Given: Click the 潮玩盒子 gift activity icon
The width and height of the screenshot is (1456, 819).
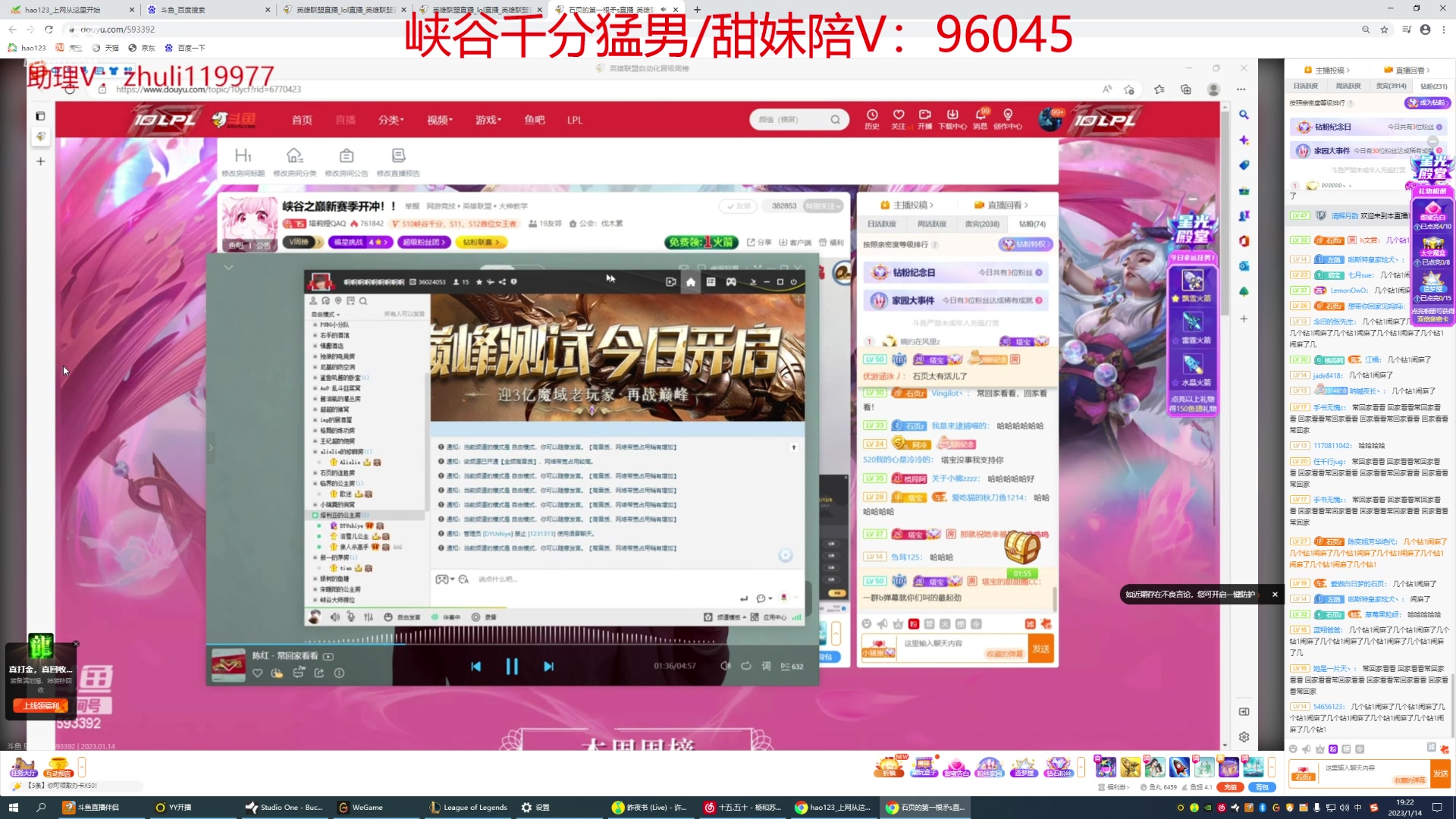Looking at the screenshot, I should tap(924, 767).
